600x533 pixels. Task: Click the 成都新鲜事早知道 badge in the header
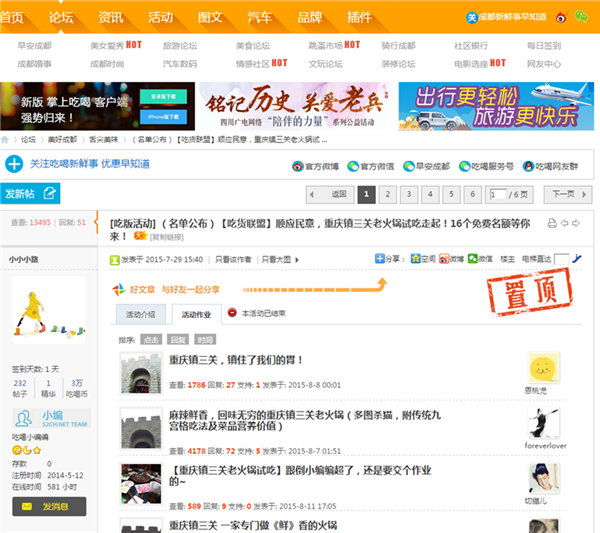coord(506,17)
